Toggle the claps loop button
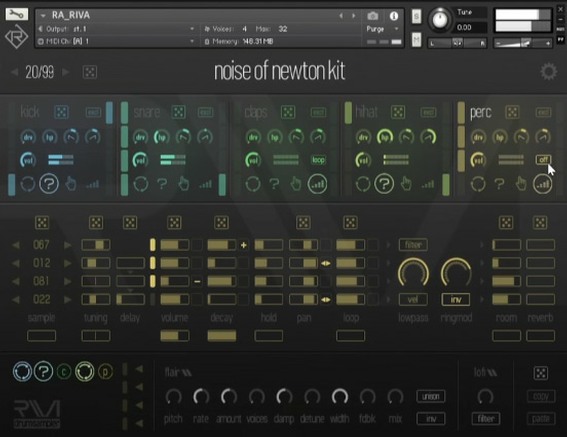This screenshot has height=437, width=567. point(318,160)
